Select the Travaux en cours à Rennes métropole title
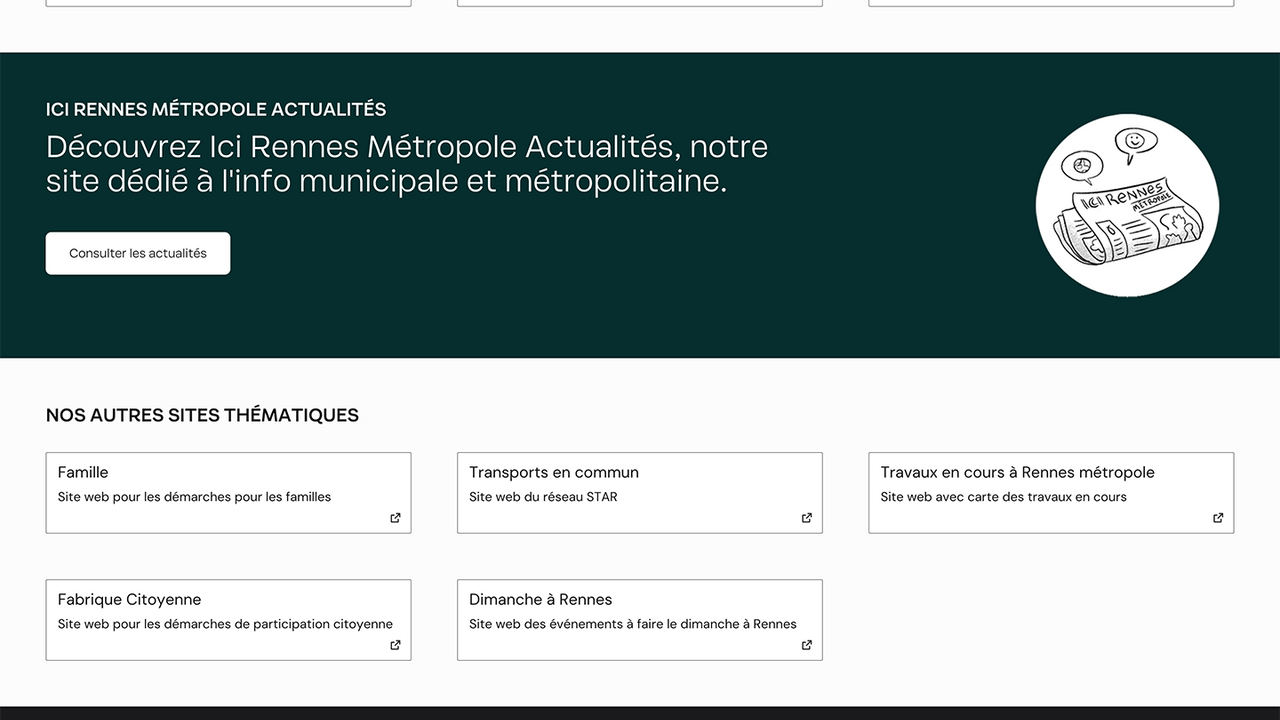This screenshot has height=720, width=1280. click(x=1017, y=472)
